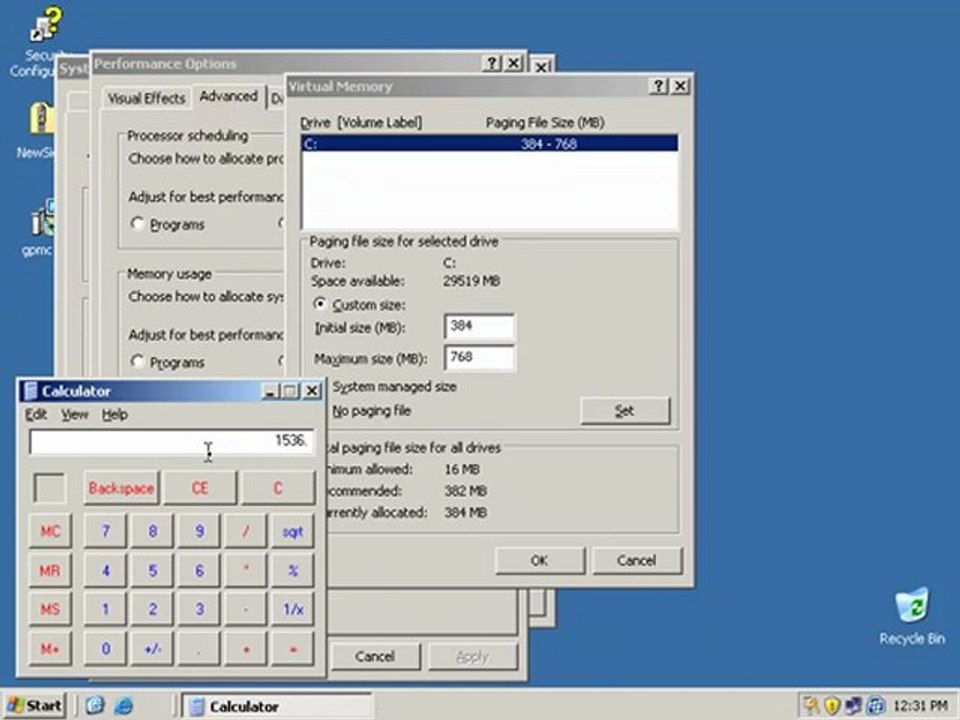The width and height of the screenshot is (960, 720).
Task: Click the digit 8 button in Calculator
Action: pos(152,531)
